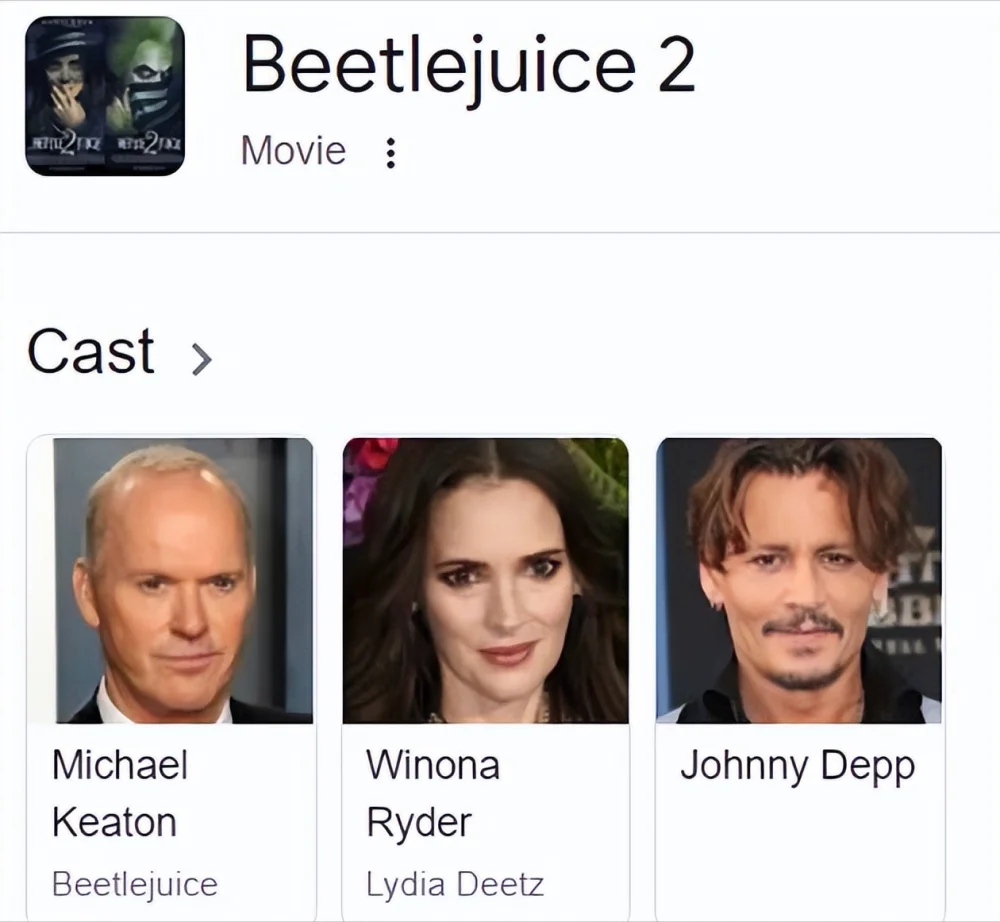Open Winona Ryder's cast photo
The height and width of the screenshot is (922, 1000).
click(x=485, y=580)
